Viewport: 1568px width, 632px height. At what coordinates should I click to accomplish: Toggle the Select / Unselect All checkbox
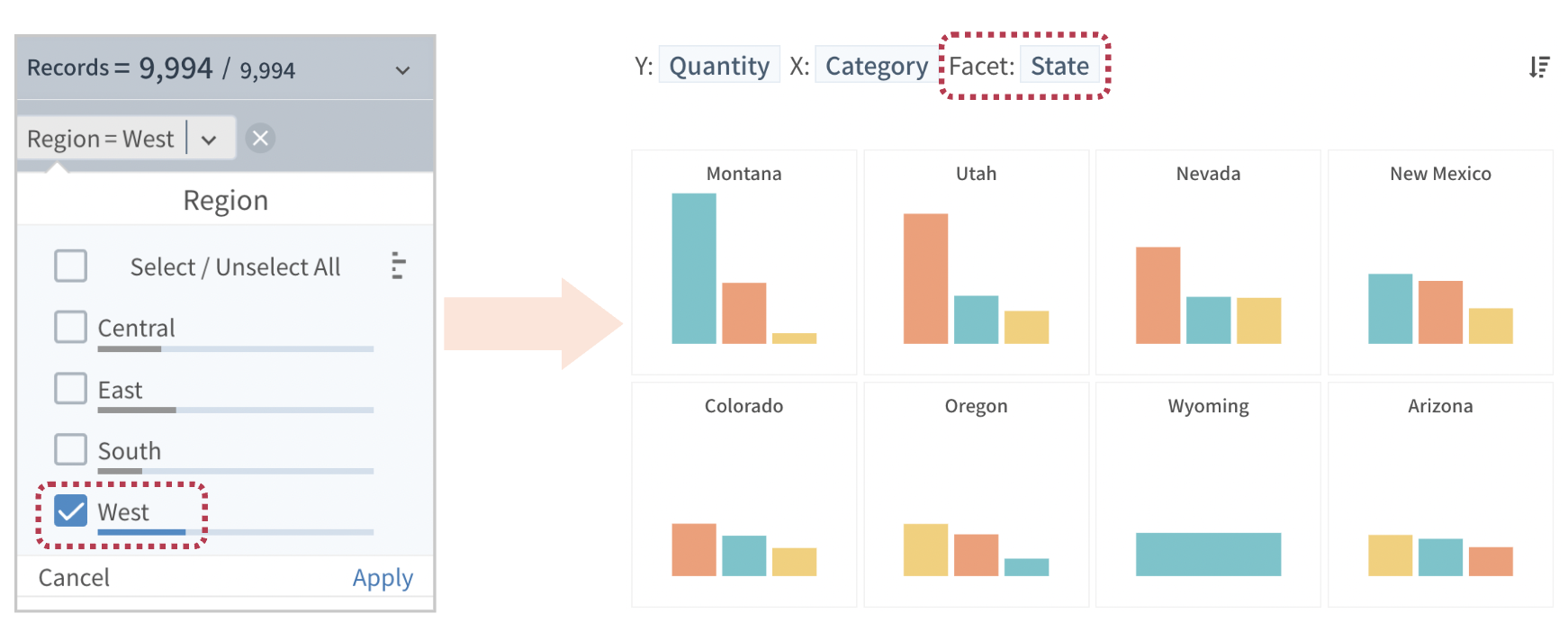pyautogui.click(x=71, y=266)
